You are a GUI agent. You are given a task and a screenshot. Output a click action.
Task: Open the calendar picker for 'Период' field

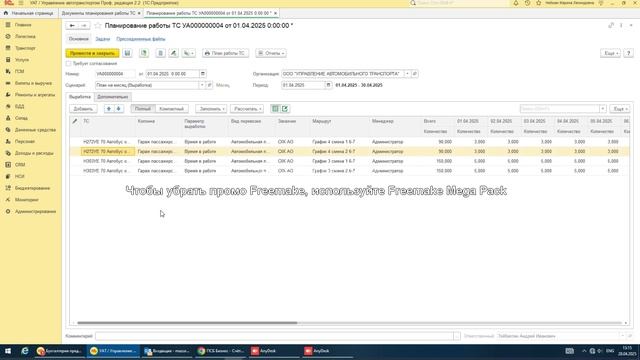point(329,85)
